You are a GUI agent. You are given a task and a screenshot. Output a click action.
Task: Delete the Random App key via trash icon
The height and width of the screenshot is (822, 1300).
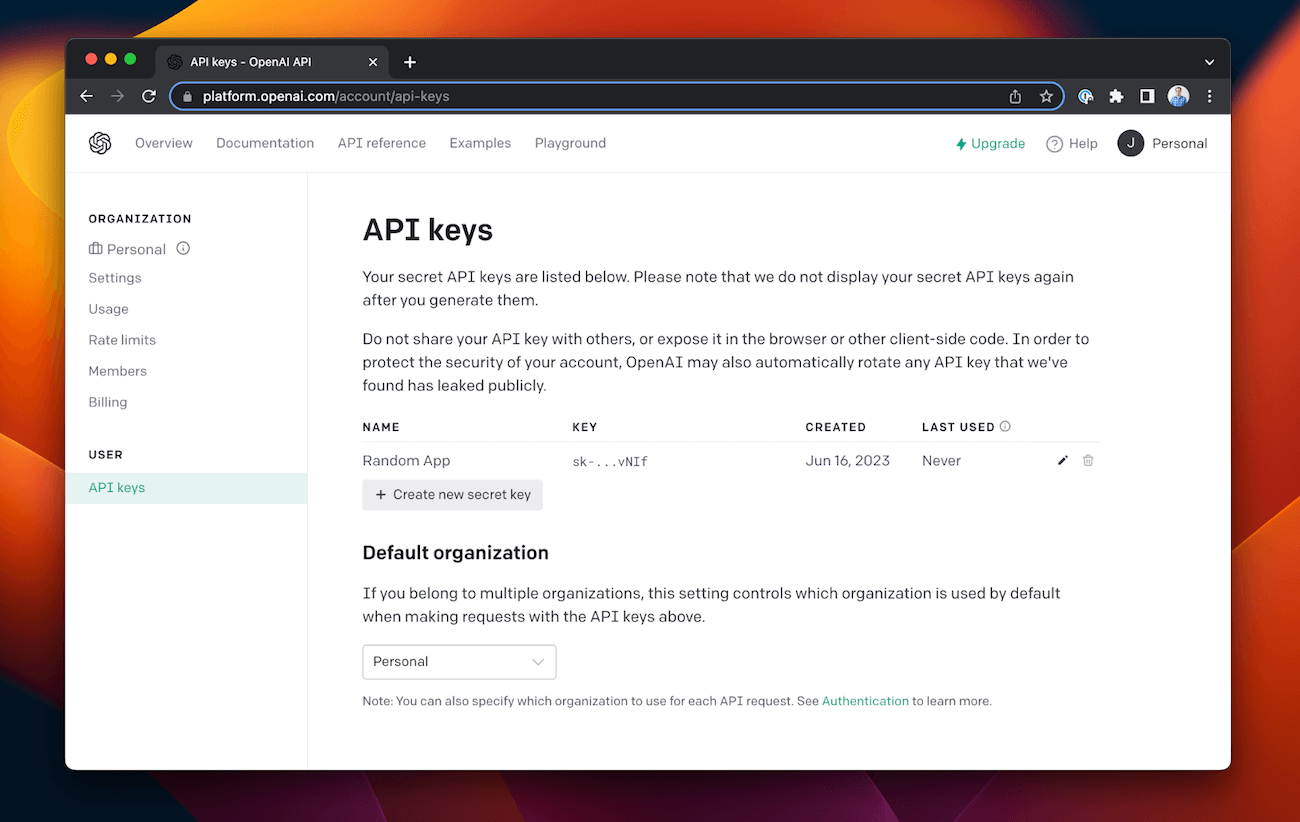(1087, 460)
